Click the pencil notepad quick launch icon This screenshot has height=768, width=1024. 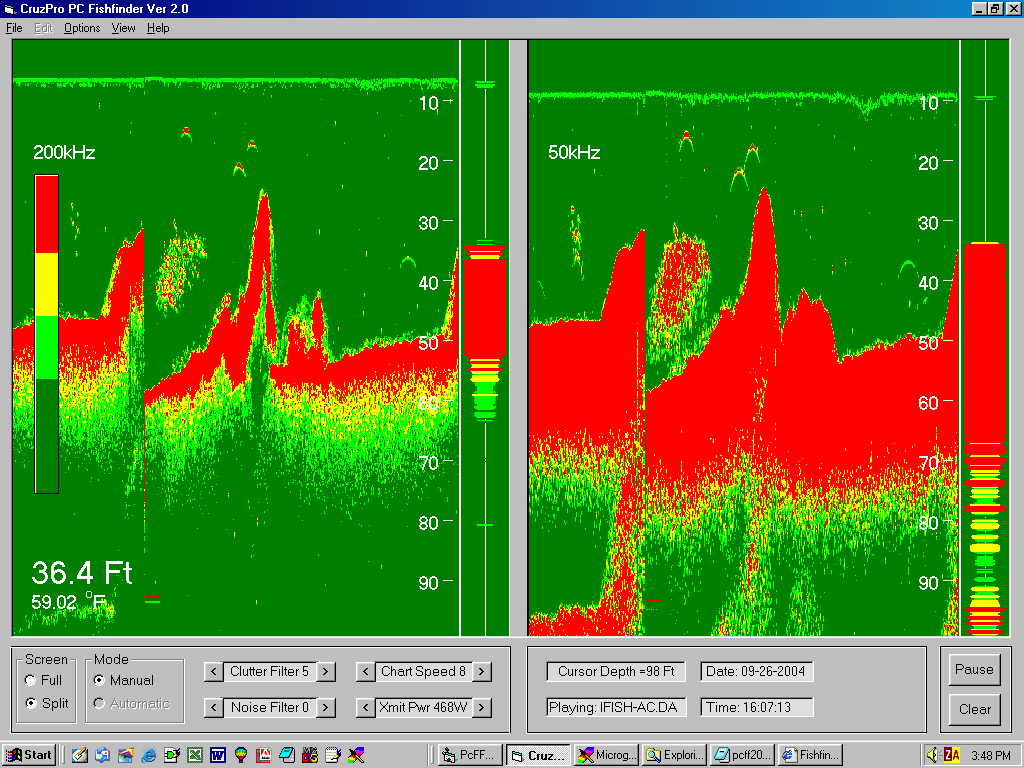coord(80,756)
